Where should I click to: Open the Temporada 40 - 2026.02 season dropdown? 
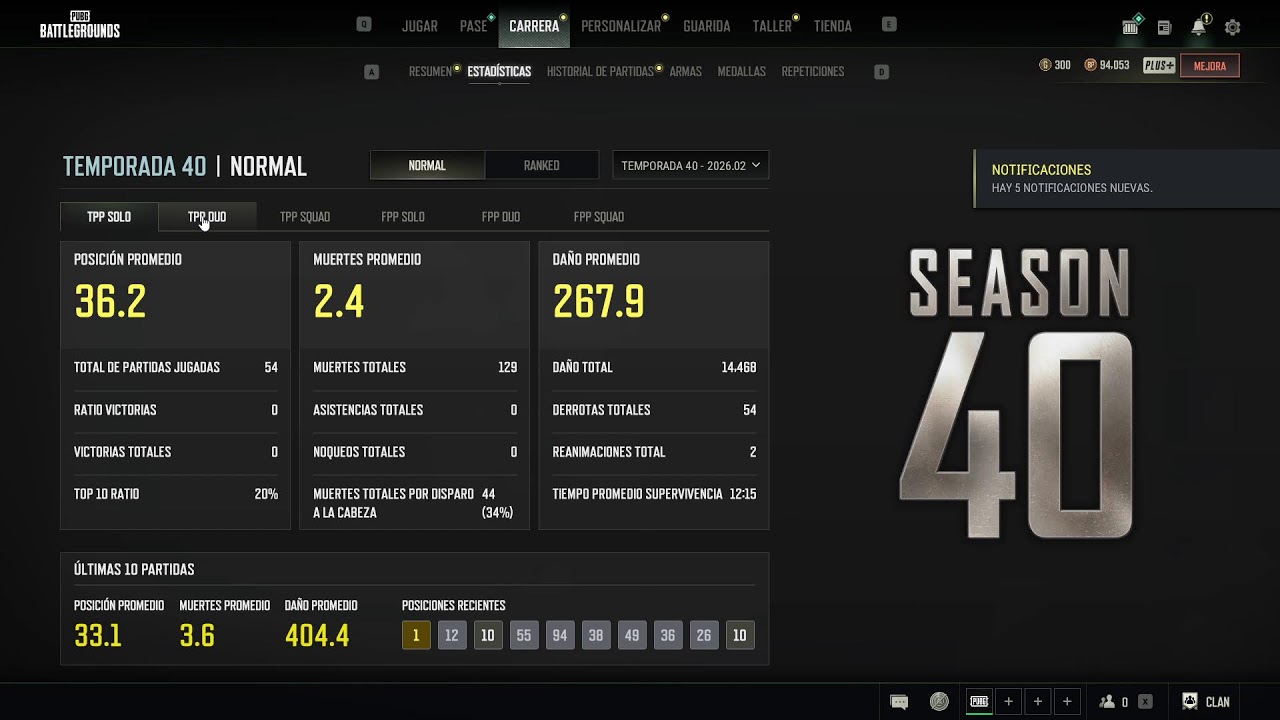690,165
